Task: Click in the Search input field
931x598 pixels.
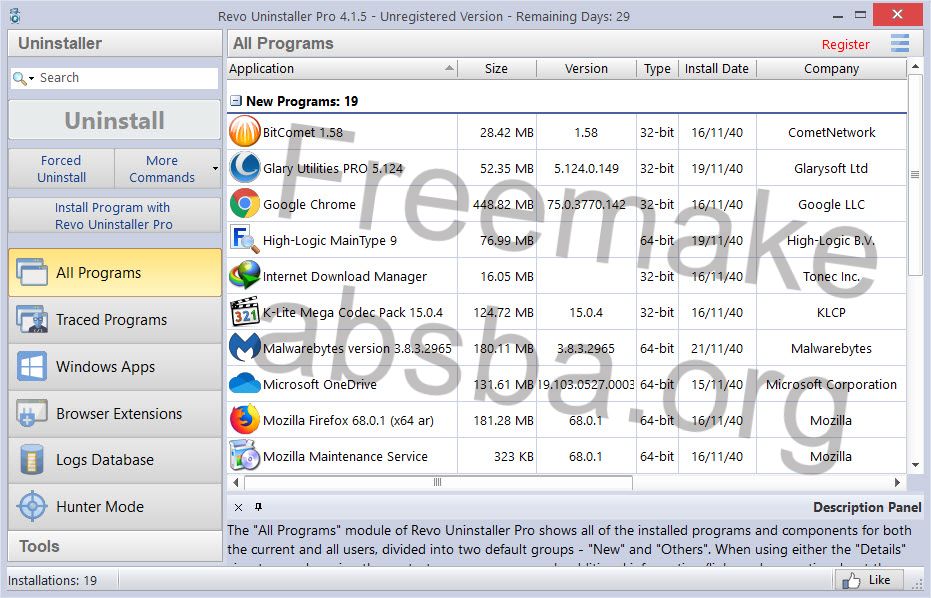Action: (127, 78)
